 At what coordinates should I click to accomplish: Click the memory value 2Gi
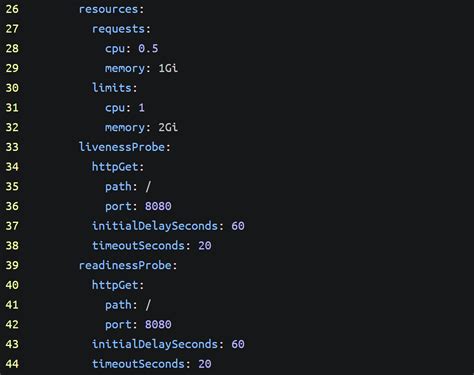coord(168,127)
